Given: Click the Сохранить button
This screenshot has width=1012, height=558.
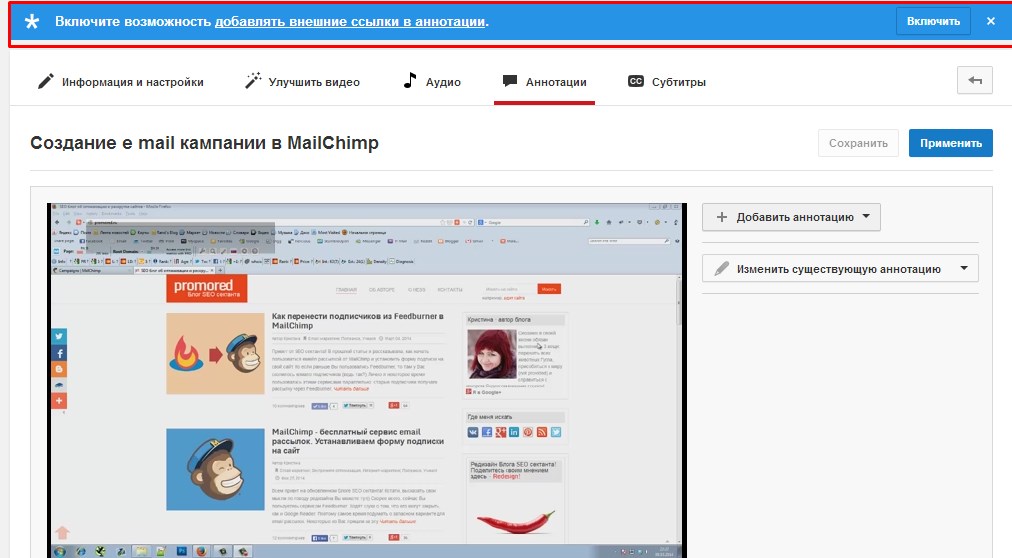Looking at the screenshot, I should 858,143.
